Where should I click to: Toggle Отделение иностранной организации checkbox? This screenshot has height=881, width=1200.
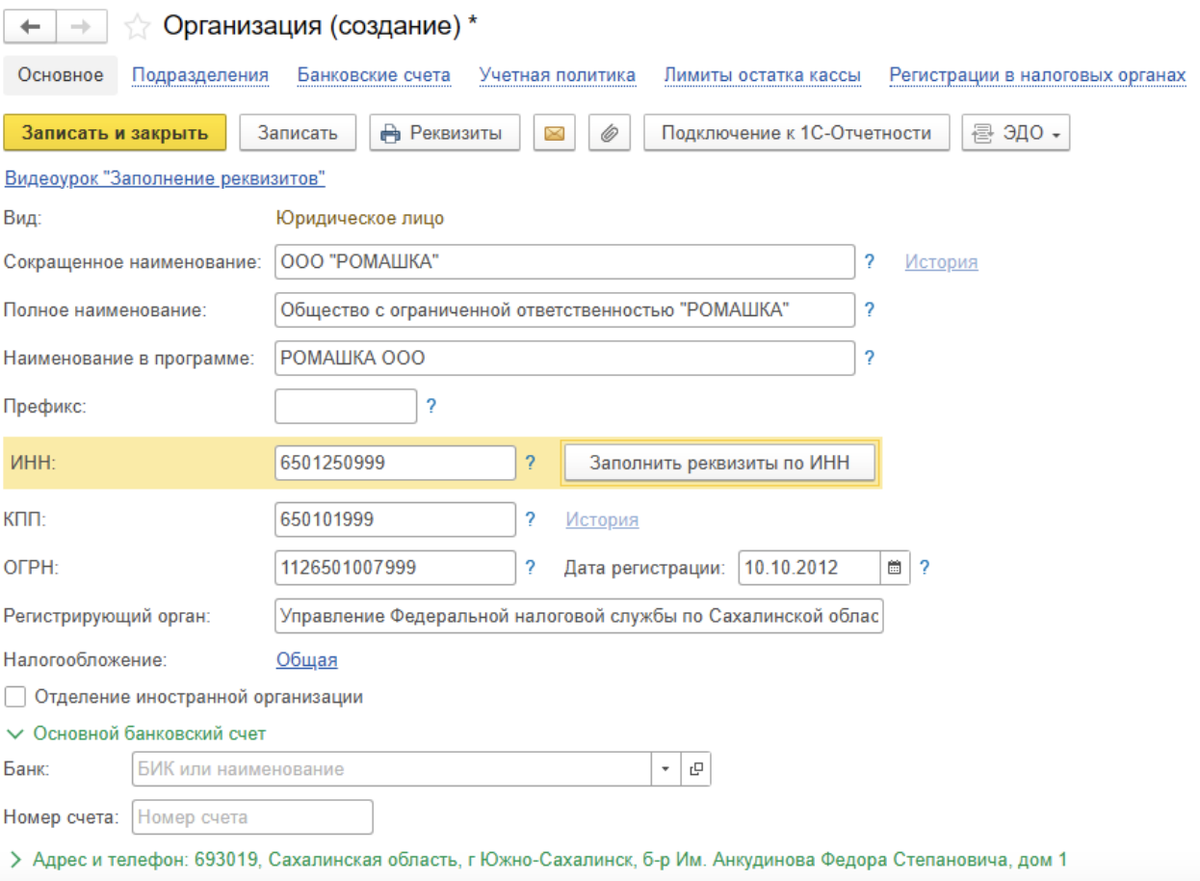15,696
